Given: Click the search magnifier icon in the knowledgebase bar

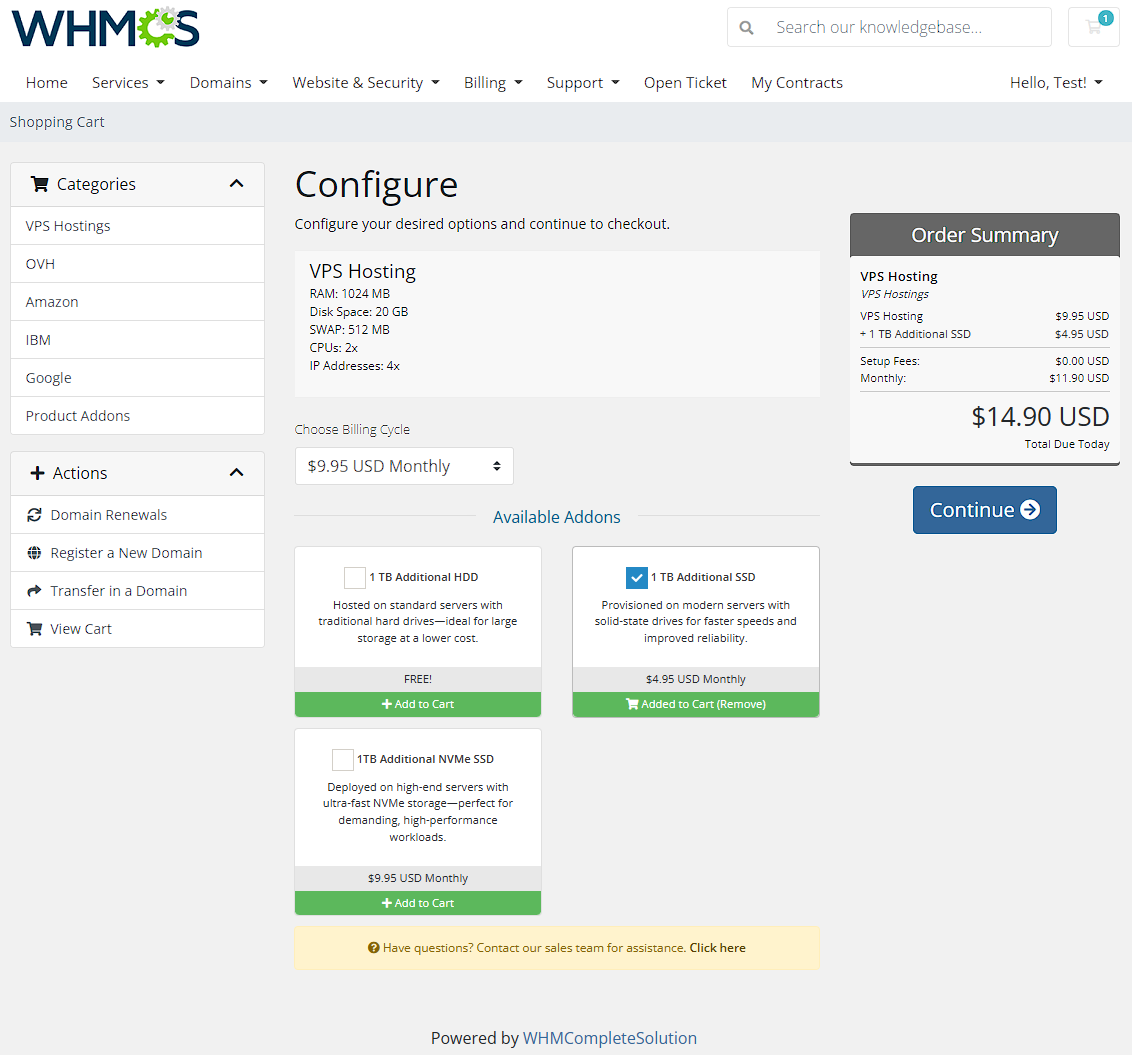Looking at the screenshot, I should click(x=746, y=27).
